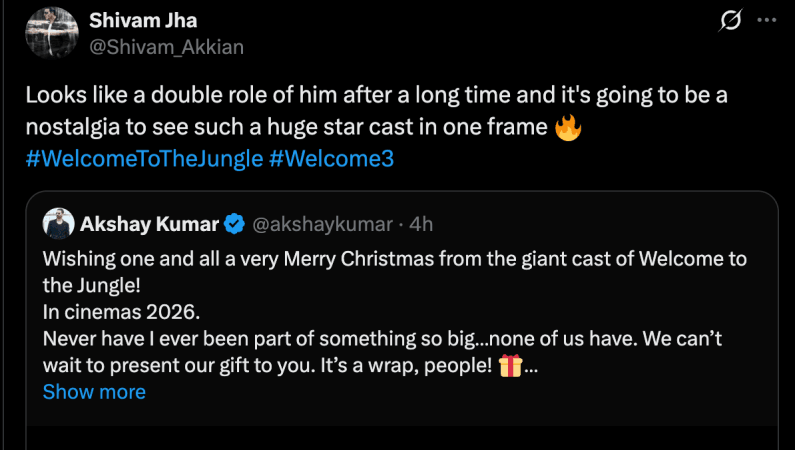Screen dimensions: 795x450
Task: Click the fire emoji in the post
Action: click(568, 127)
